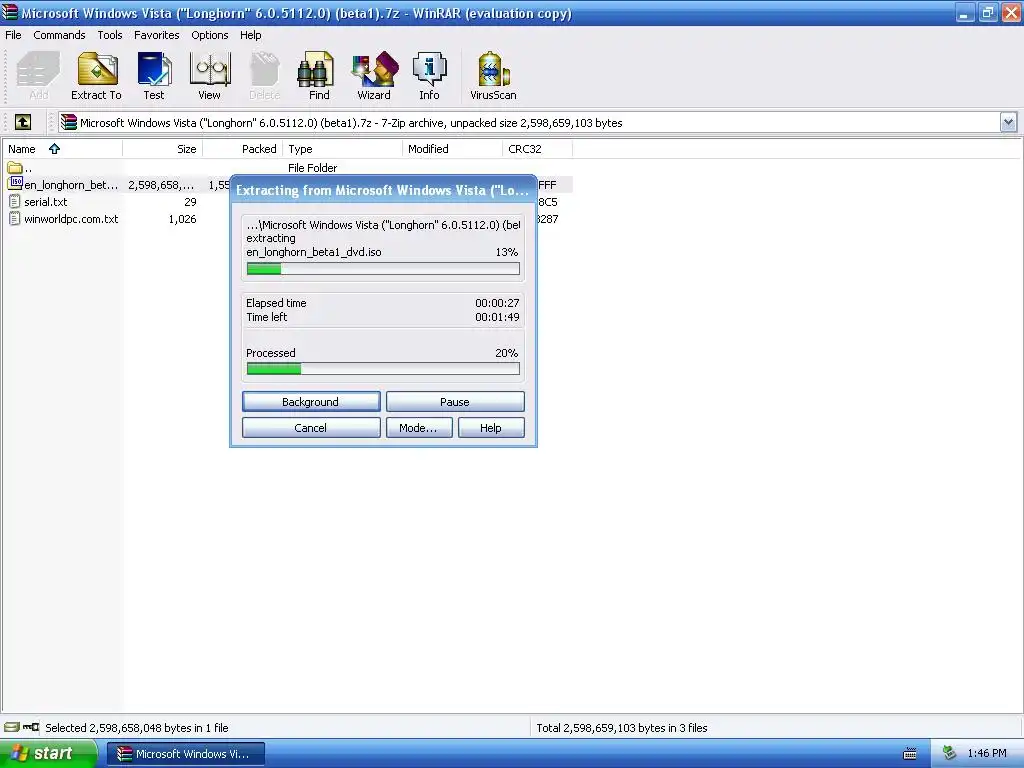Open the Tools menu
The height and width of the screenshot is (768, 1024).
coord(110,35)
